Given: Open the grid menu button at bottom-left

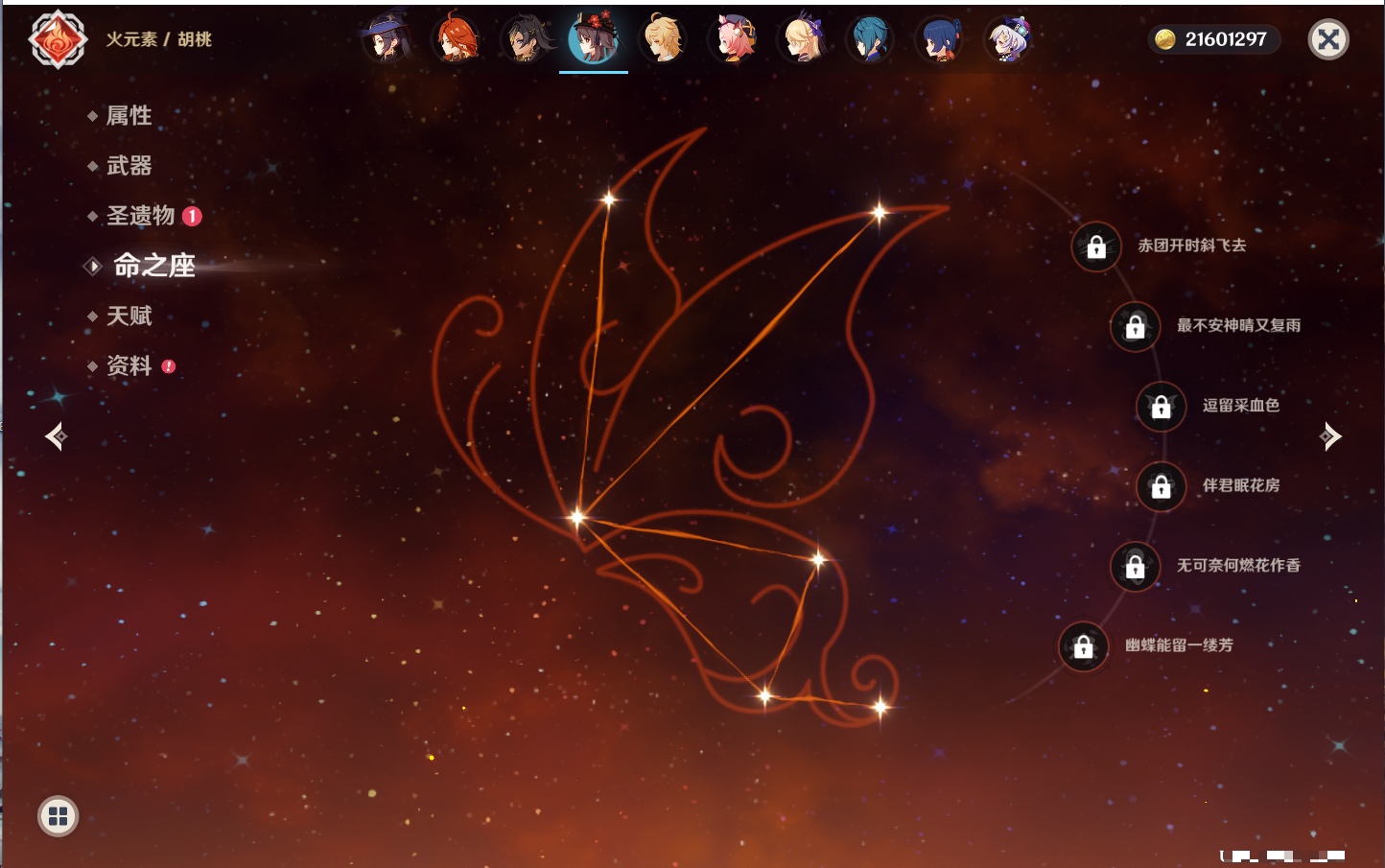Looking at the screenshot, I should click(x=58, y=816).
